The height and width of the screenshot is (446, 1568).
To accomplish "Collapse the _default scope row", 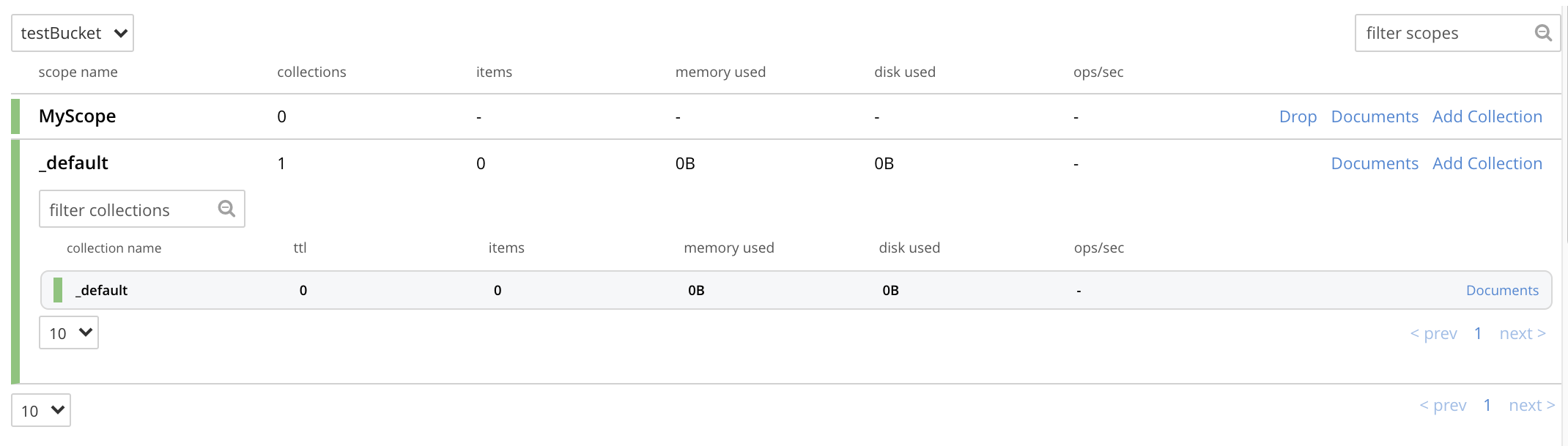I will click(x=73, y=163).
